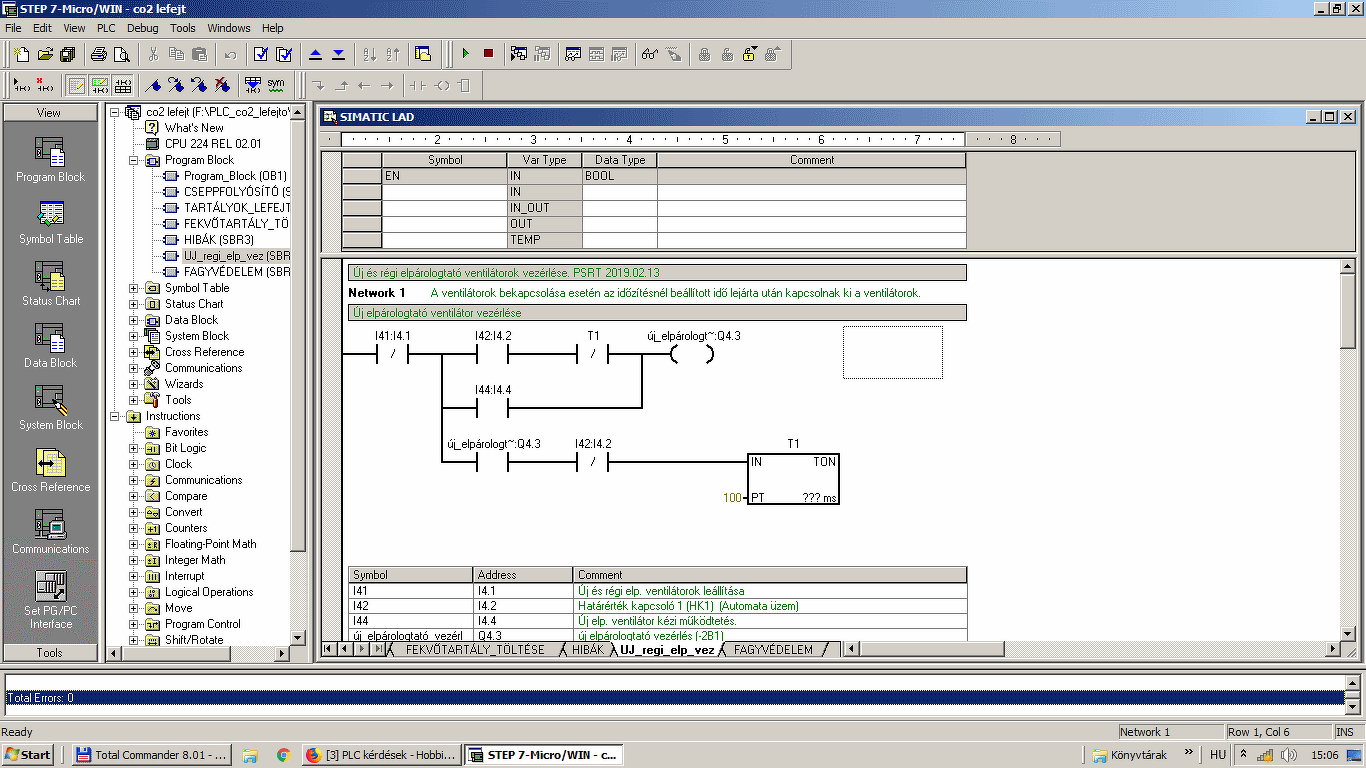Open Cross Reference from the View bar

point(50,470)
